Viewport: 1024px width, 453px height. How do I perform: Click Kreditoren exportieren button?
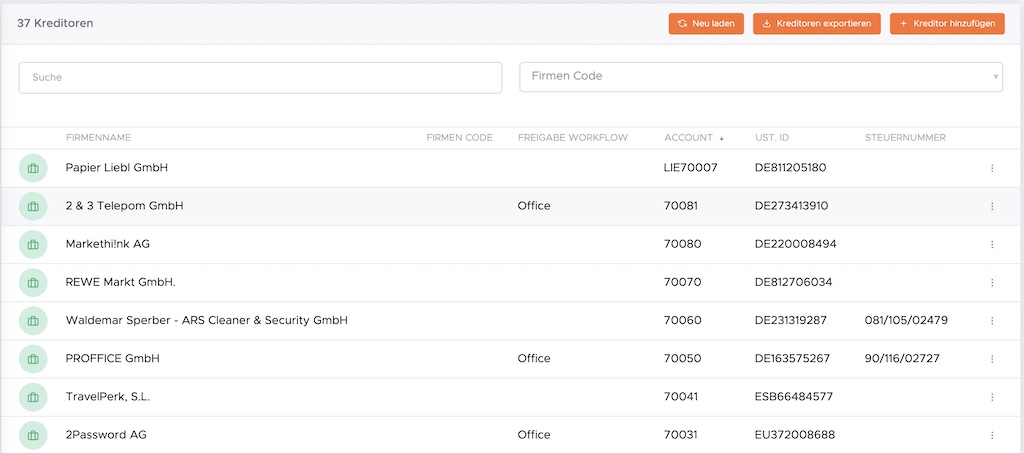pyautogui.click(x=816, y=24)
